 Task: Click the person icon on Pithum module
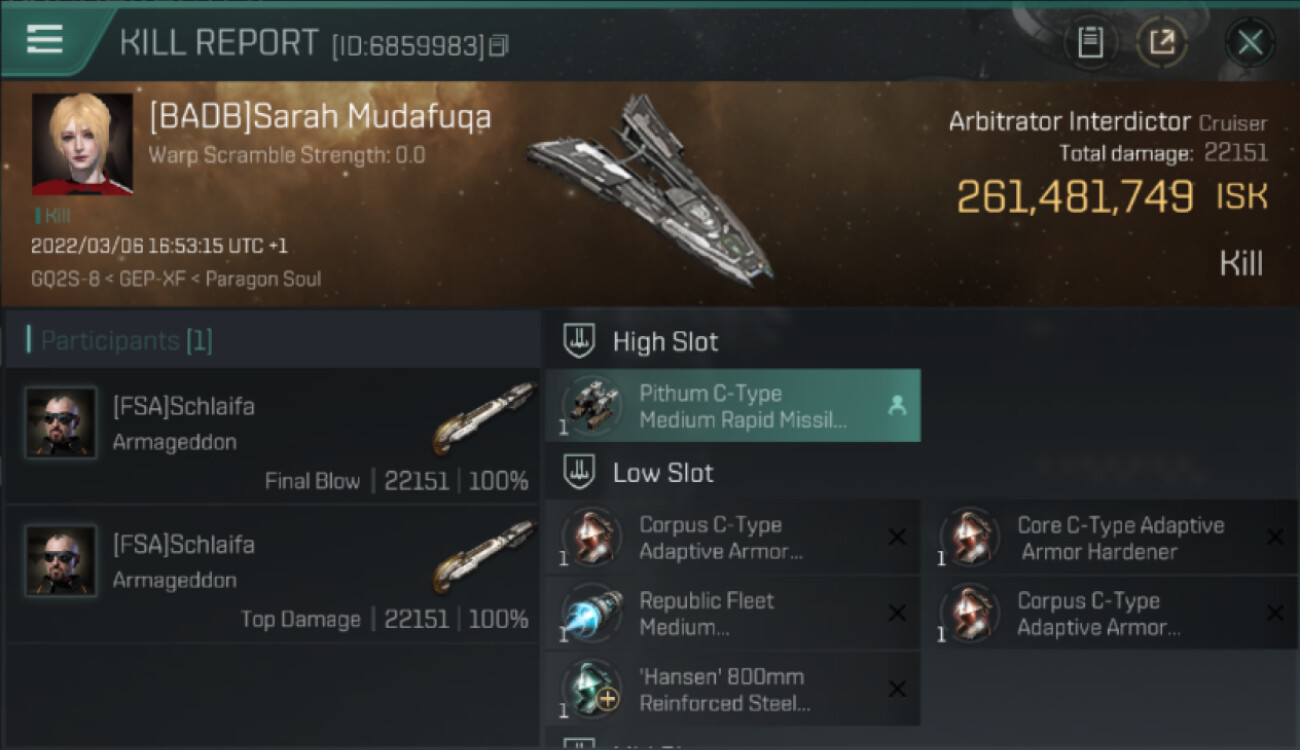click(897, 405)
